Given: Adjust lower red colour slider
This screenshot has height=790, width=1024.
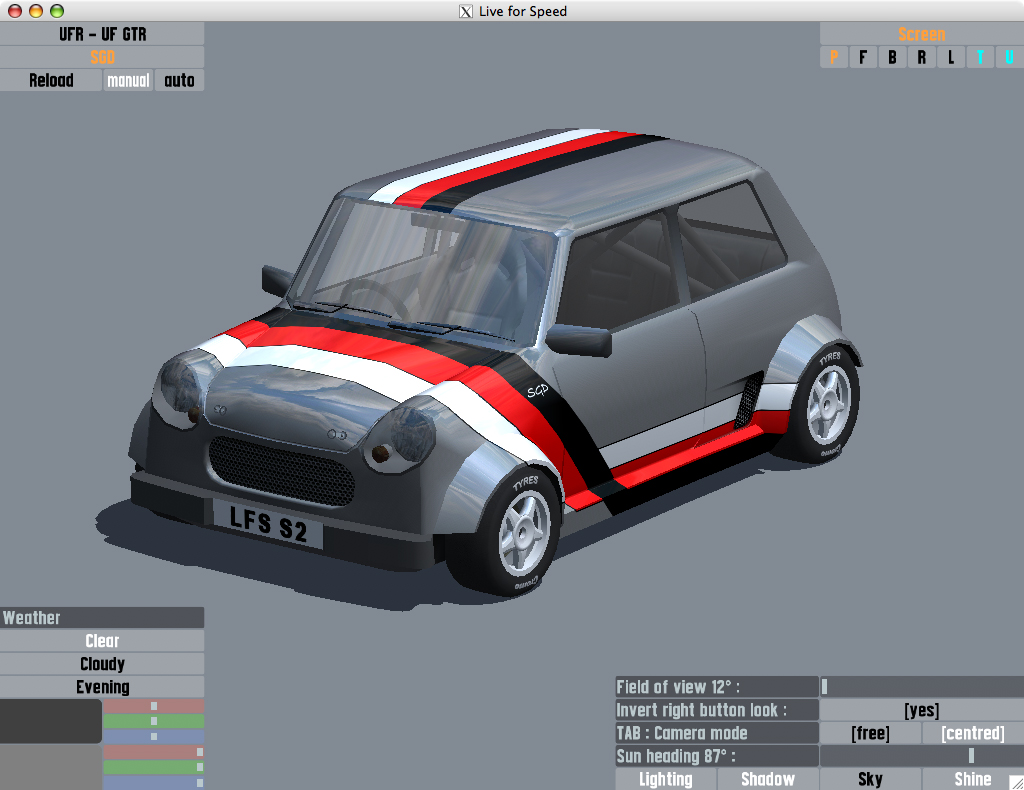Looking at the screenshot, I should 153,752.
